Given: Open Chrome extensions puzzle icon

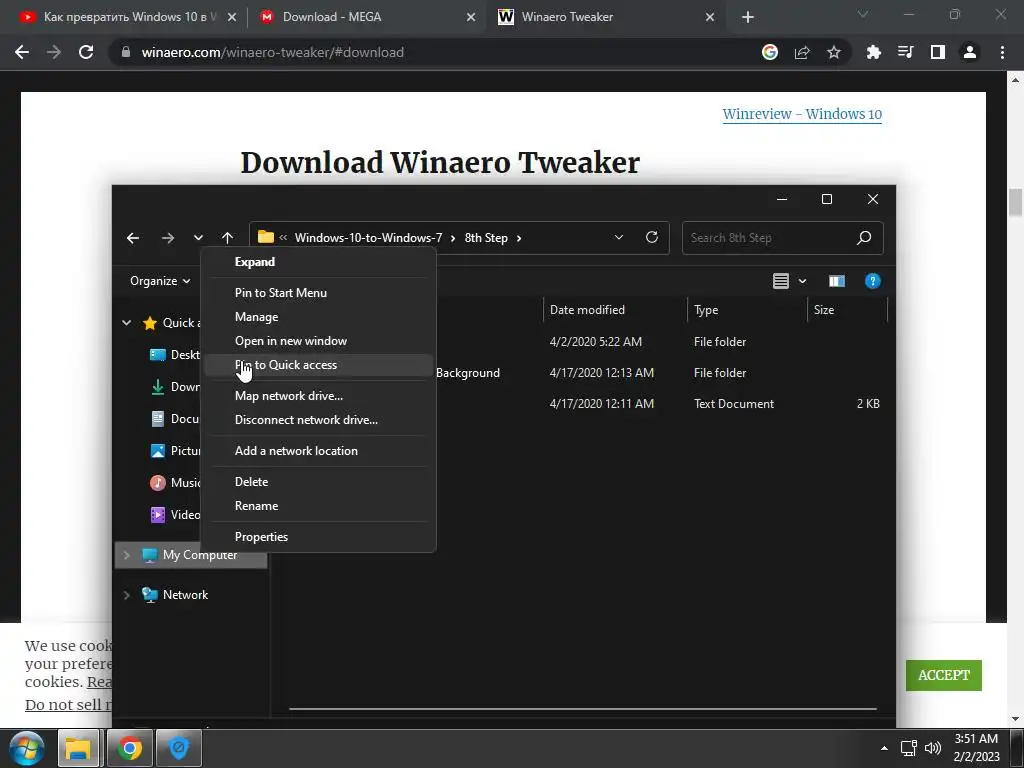Looking at the screenshot, I should [x=873, y=52].
